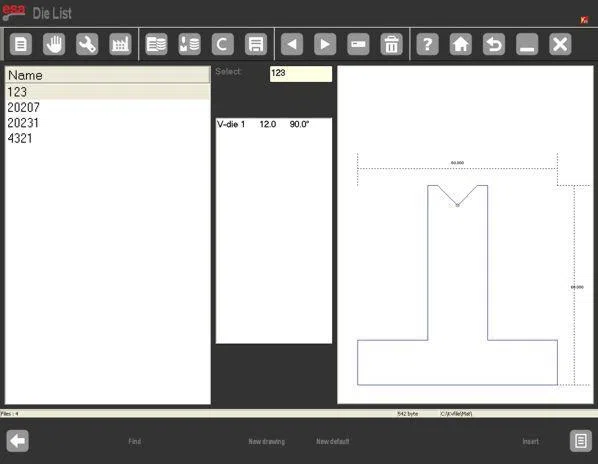Open the wrench settings icon
Screen dimensions: 598x464
point(87,44)
